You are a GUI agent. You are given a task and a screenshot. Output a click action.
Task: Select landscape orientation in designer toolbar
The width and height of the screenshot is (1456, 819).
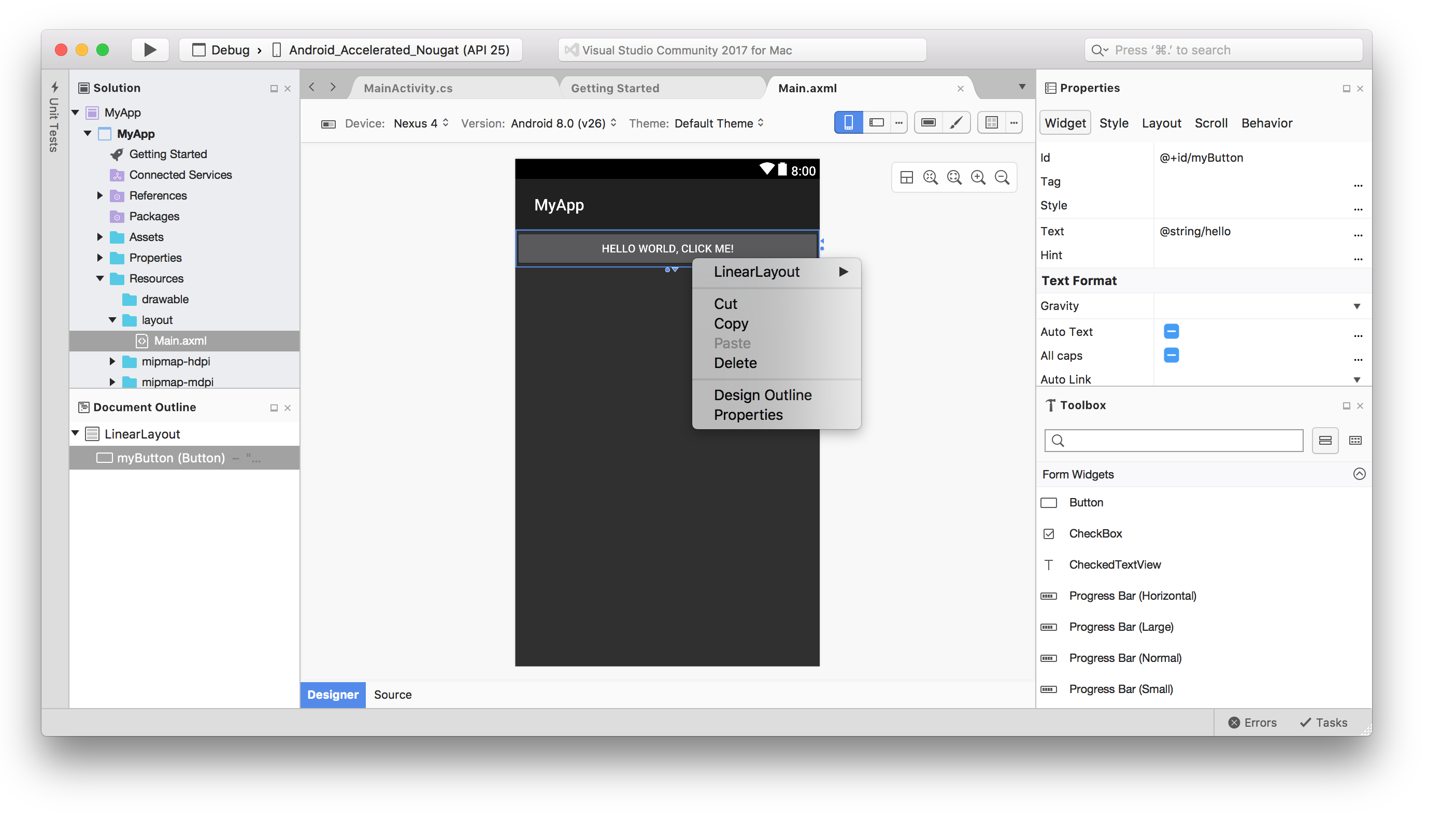coord(876,123)
